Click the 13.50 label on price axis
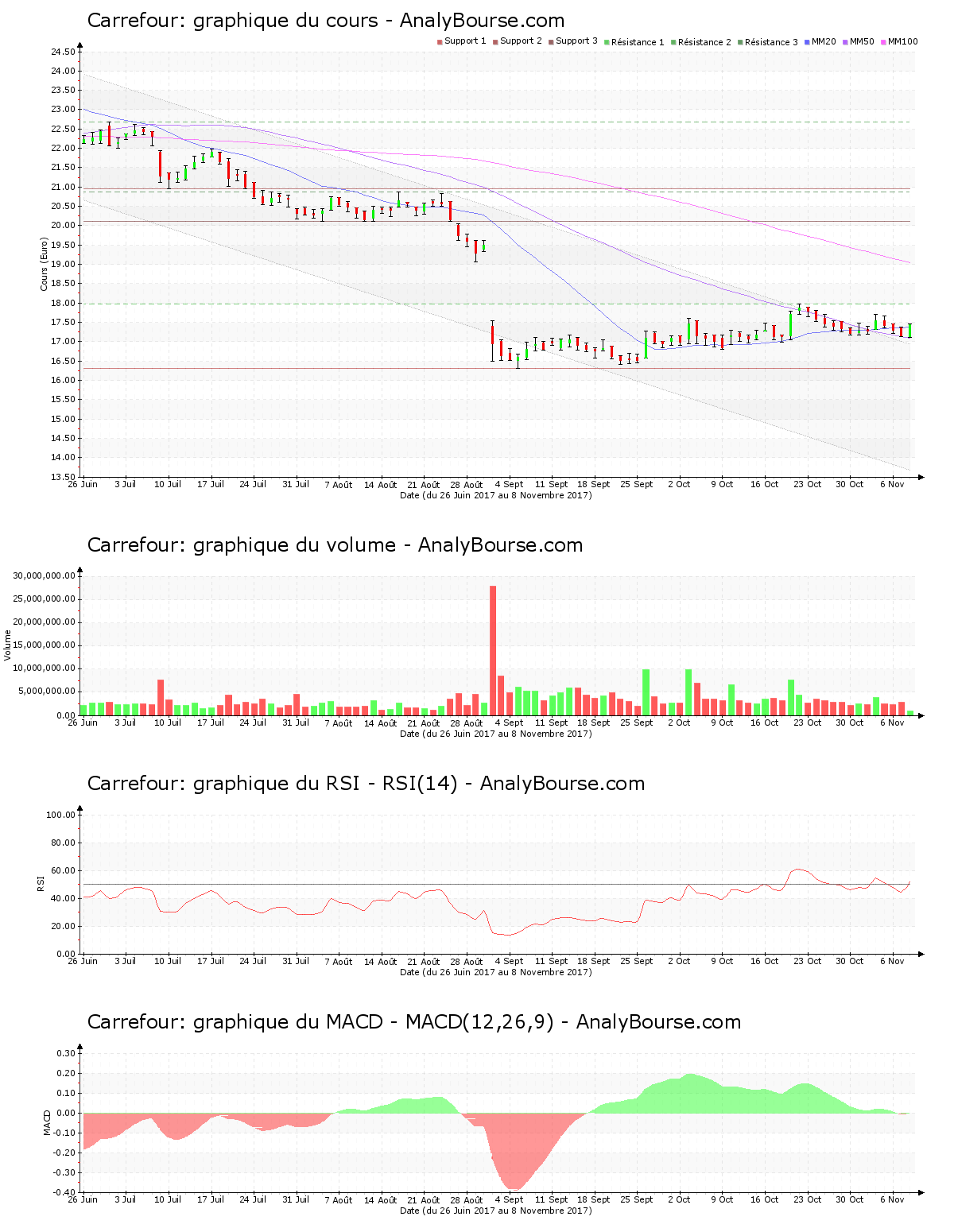Image resolution: width=954 pixels, height=1232 pixels. point(64,478)
